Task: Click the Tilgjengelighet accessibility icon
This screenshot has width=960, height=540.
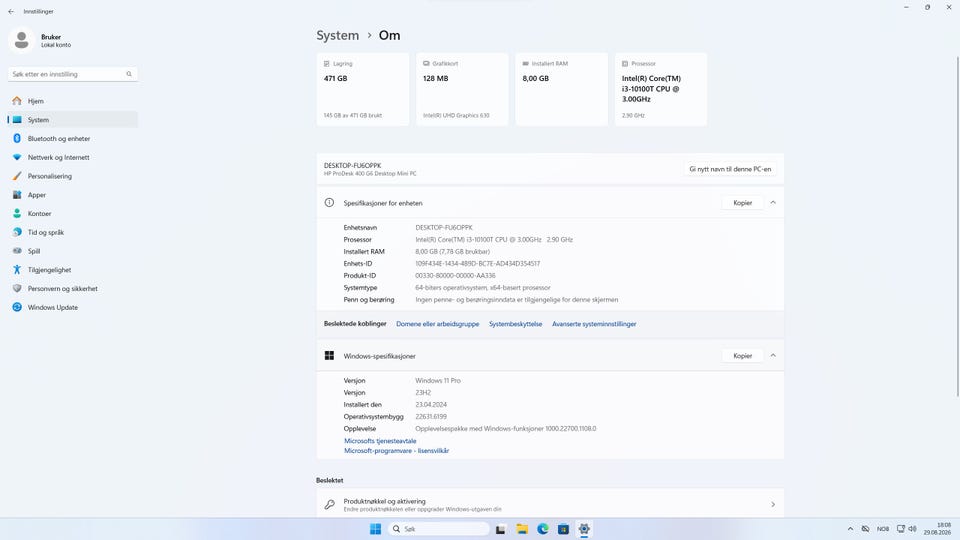Action: point(17,270)
